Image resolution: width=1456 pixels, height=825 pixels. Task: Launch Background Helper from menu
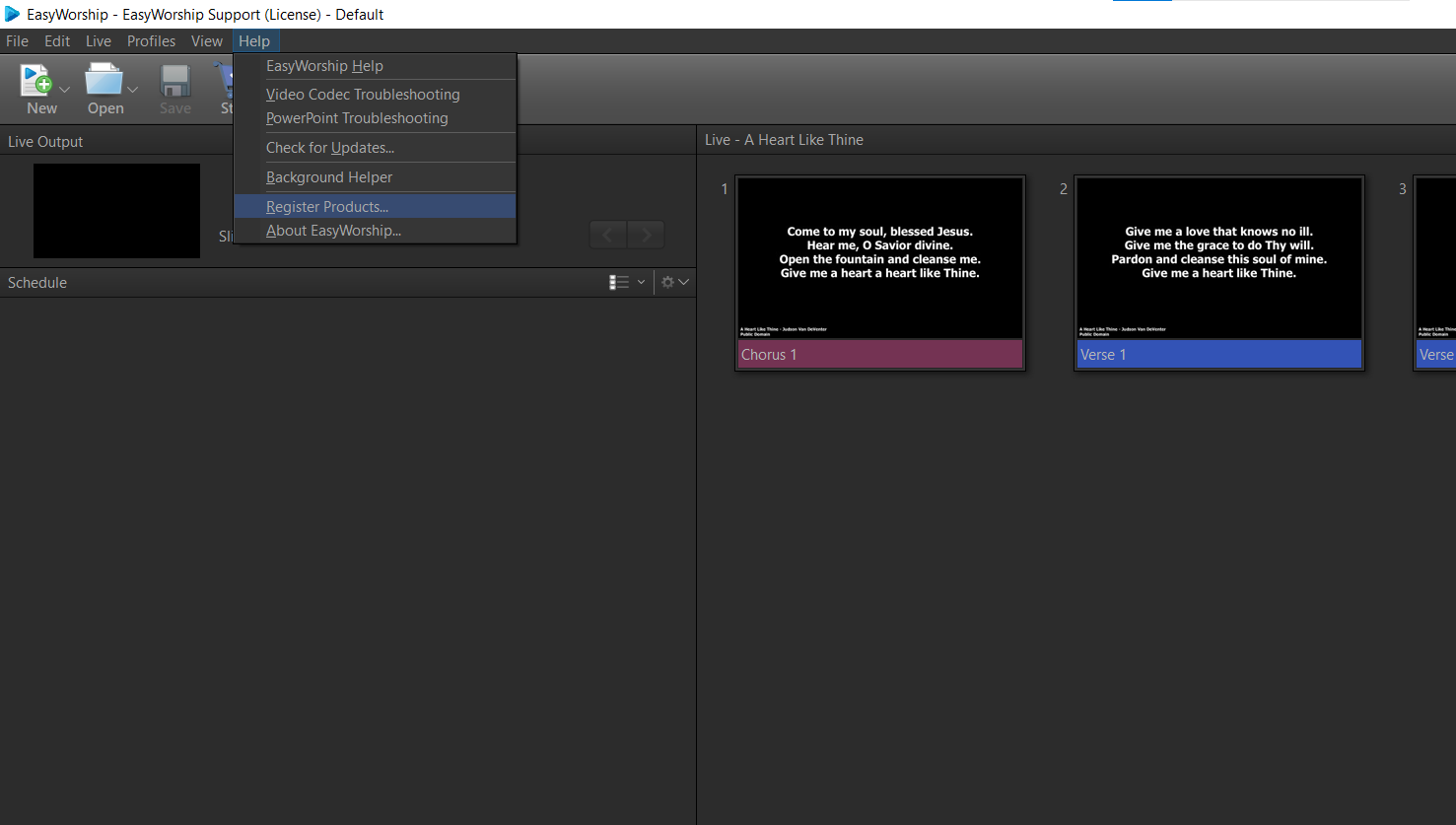tap(329, 177)
